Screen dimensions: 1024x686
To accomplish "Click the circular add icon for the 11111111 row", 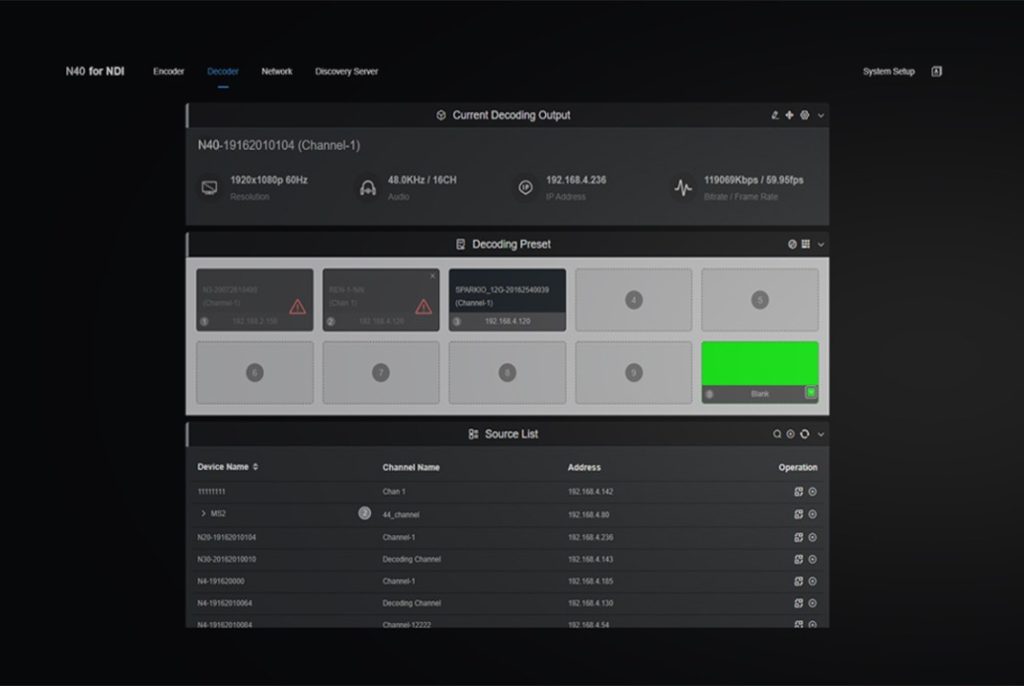I will point(812,492).
